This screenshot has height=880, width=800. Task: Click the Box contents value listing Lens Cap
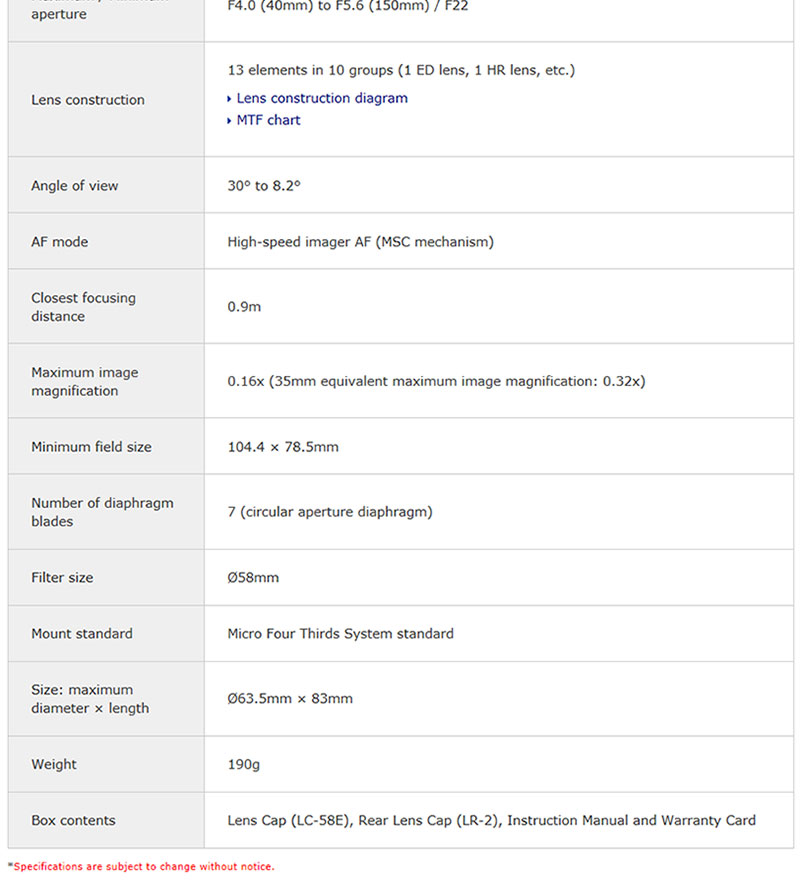pyautogui.click(x=491, y=821)
